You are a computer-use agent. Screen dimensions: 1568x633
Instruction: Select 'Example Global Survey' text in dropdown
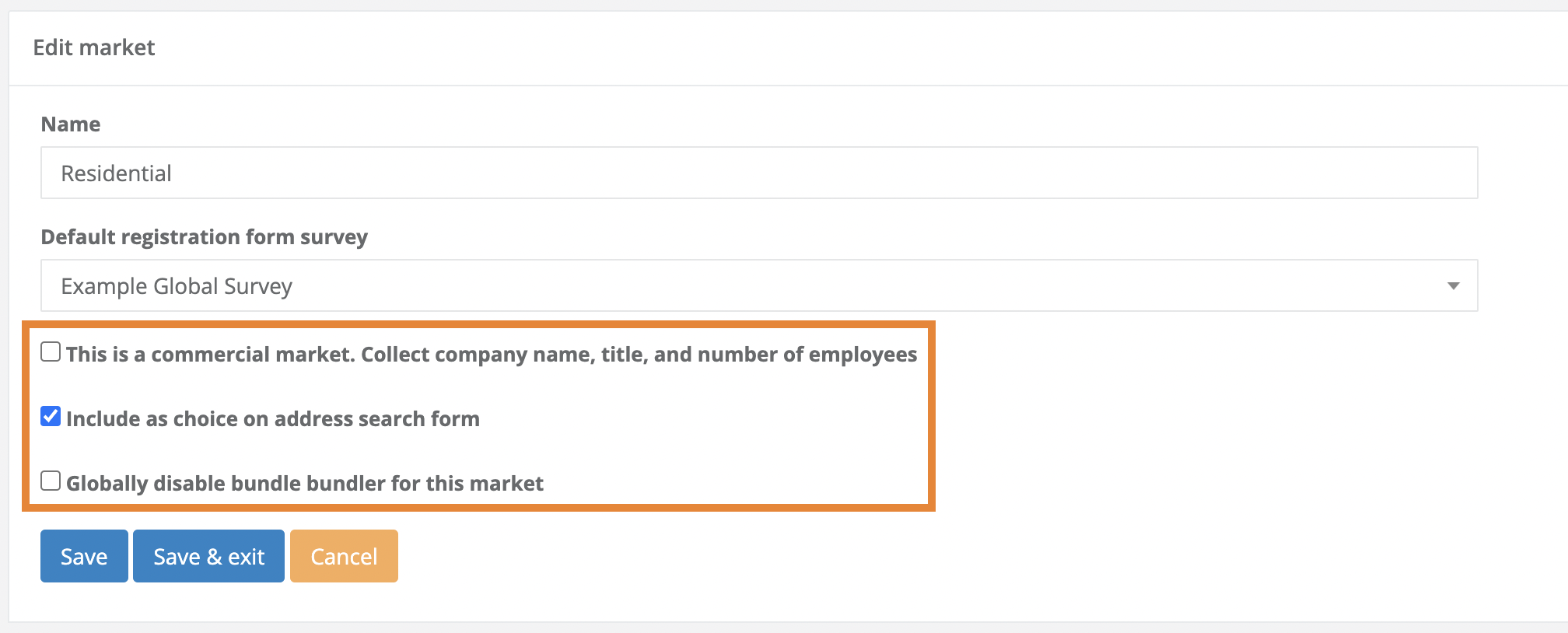click(176, 285)
